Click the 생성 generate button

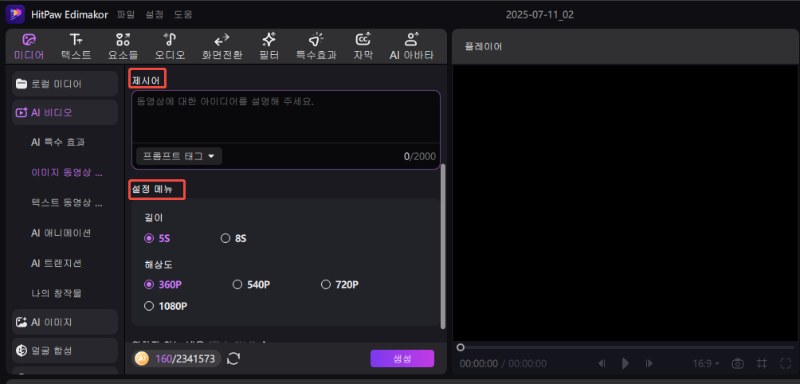[x=402, y=359]
